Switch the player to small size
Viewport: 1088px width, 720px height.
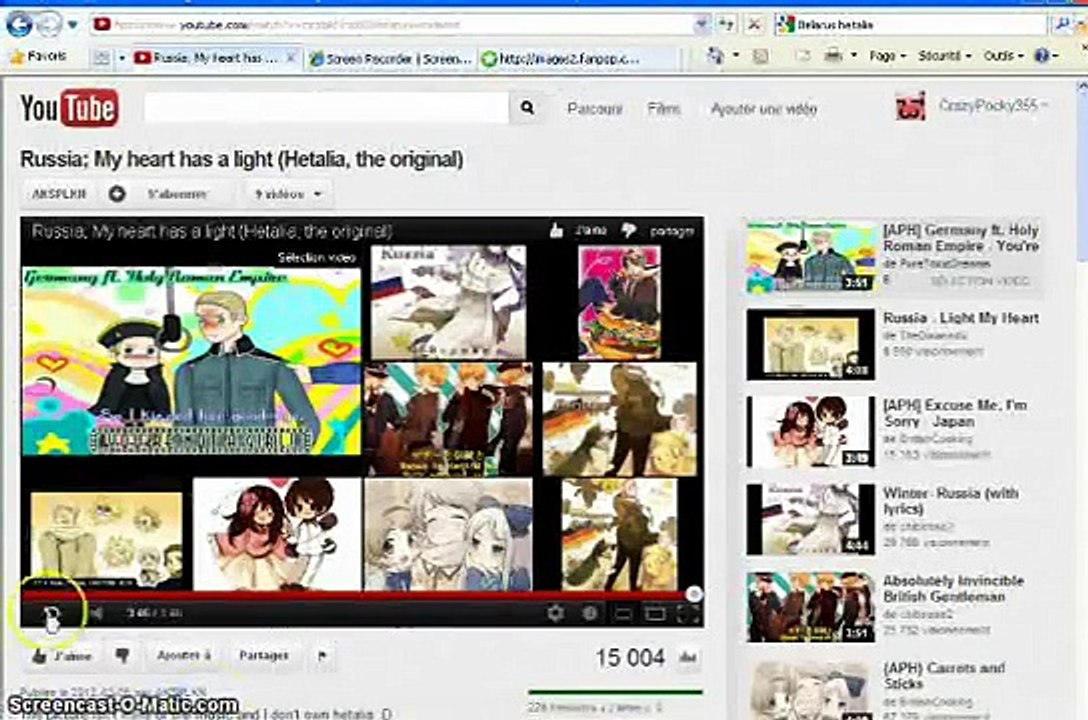(x=623, y=614)
